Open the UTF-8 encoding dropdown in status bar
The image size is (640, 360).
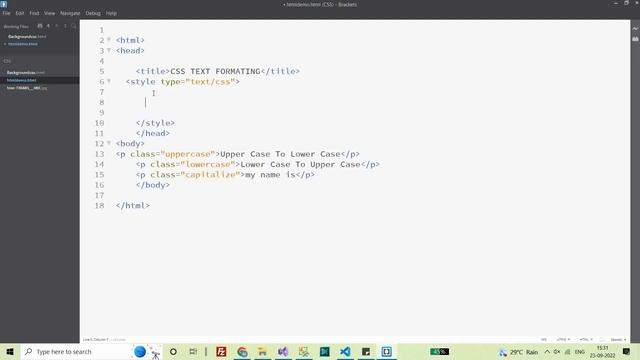pos(563,340)
